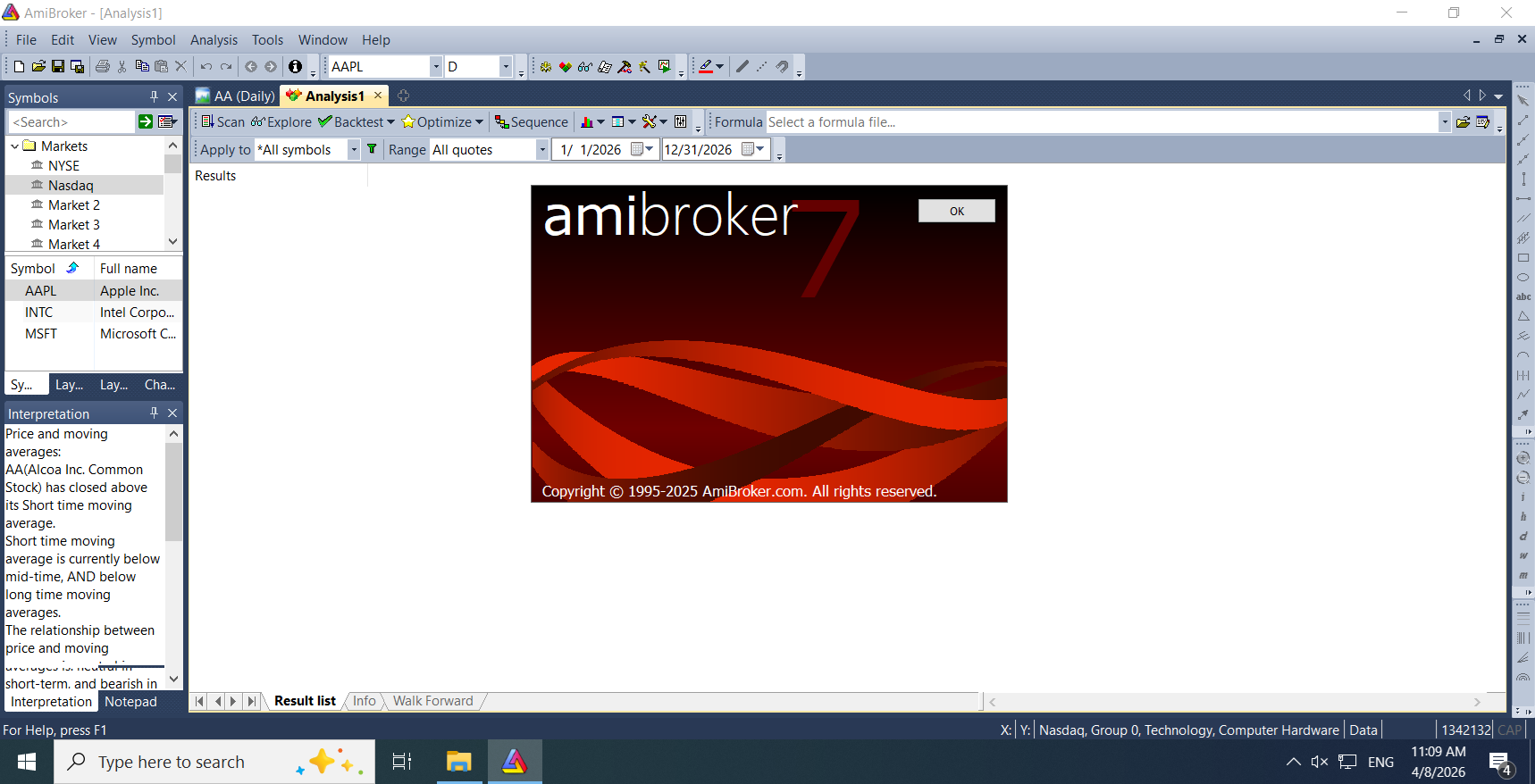Click the edit formula icon
The image size is (1535, 784).
click(1483, 122)
